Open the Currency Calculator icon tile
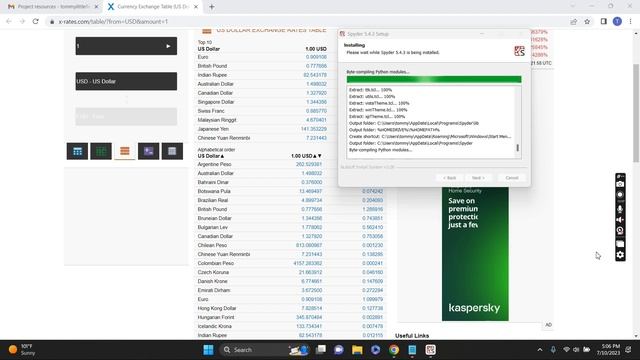The image size is (640, 360). [77, 151]
